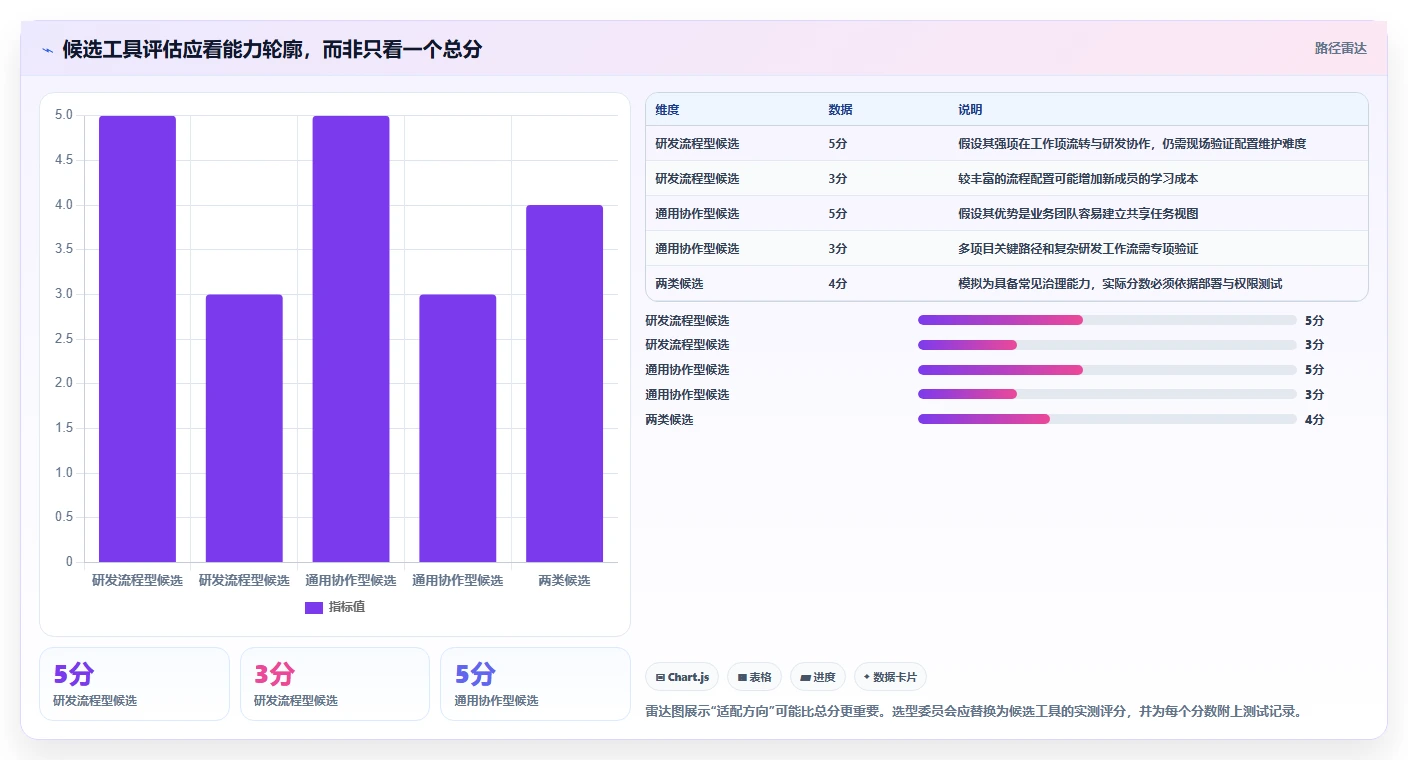Click the 路径雷达 label at top right
This screenshot has height=760, width=1408.
(1340, 48)
